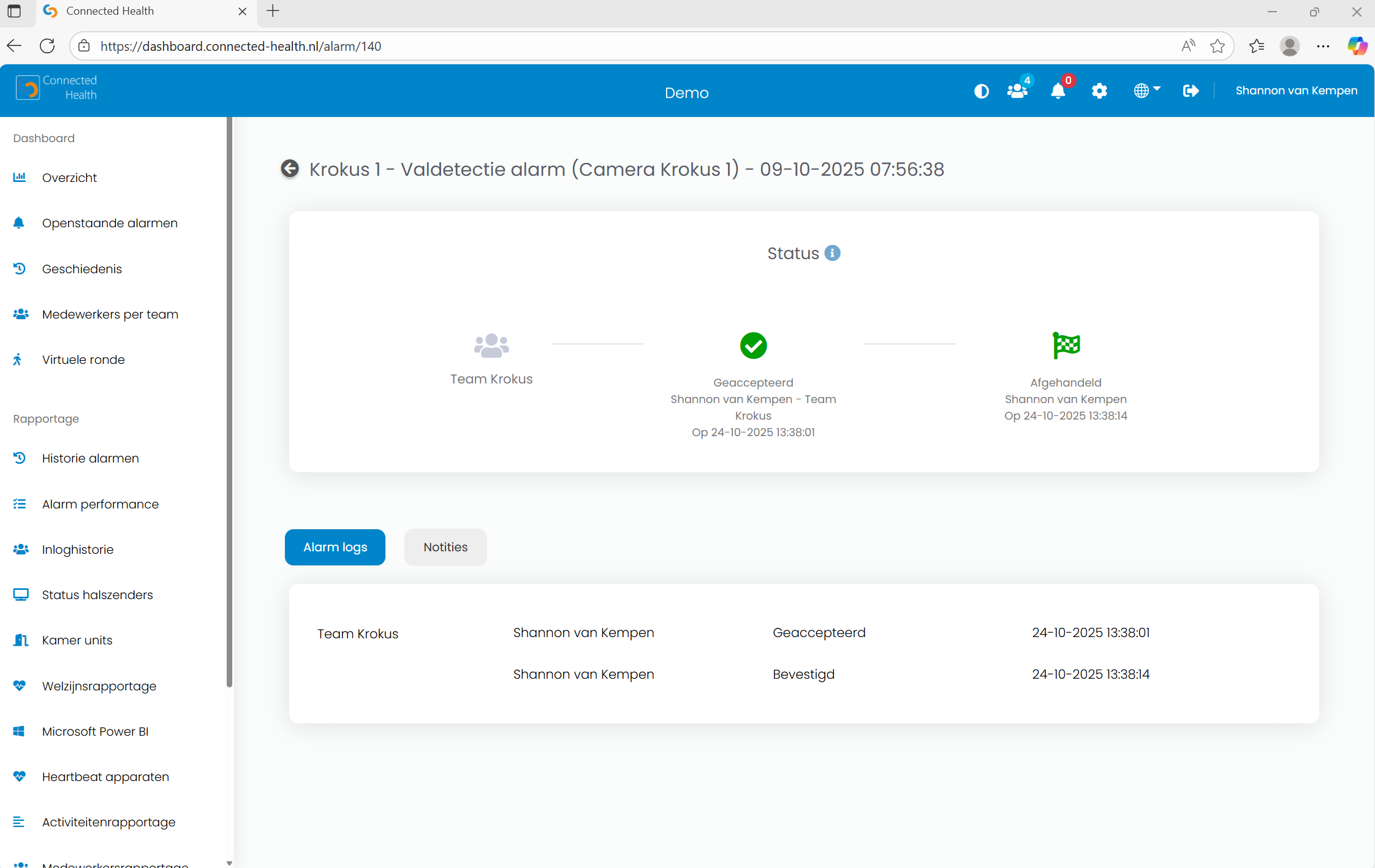
Task: Open Alarm performance report
Action: (100, 504)
